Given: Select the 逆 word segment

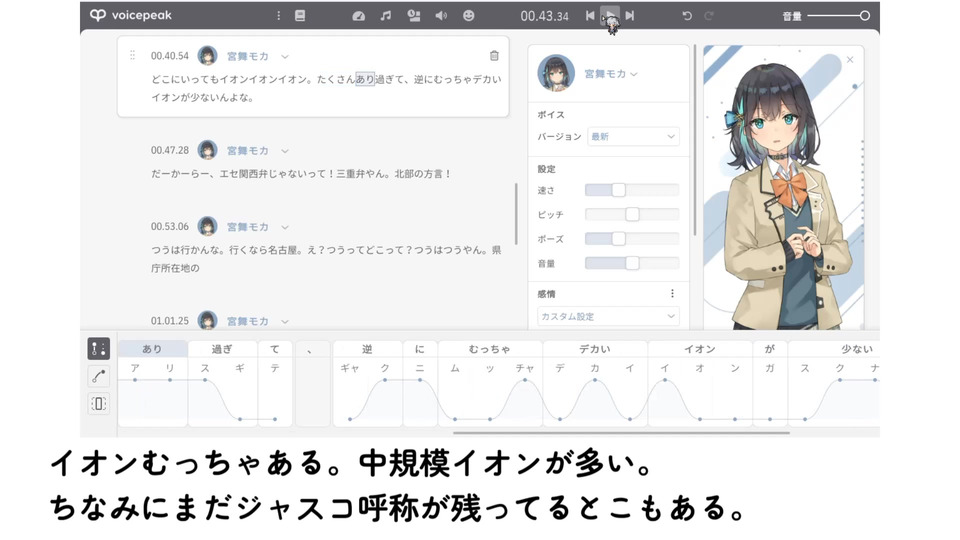Looking at the screenshot, I should [367, 349].
